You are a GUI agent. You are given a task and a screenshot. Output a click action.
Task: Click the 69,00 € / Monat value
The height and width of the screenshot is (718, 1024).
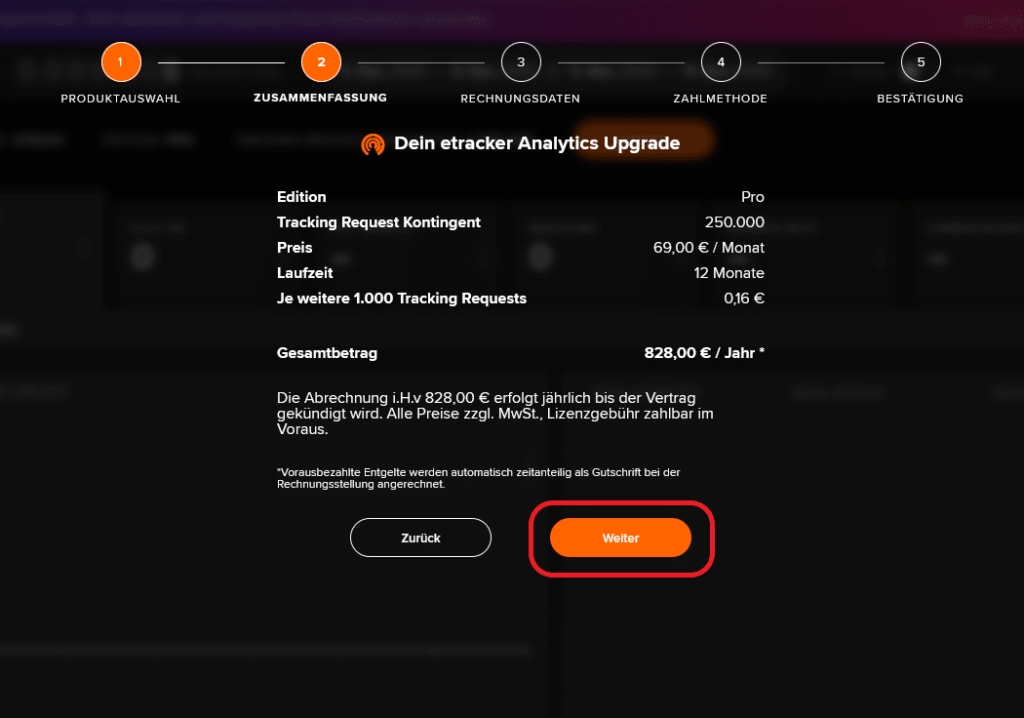point(709,248)
